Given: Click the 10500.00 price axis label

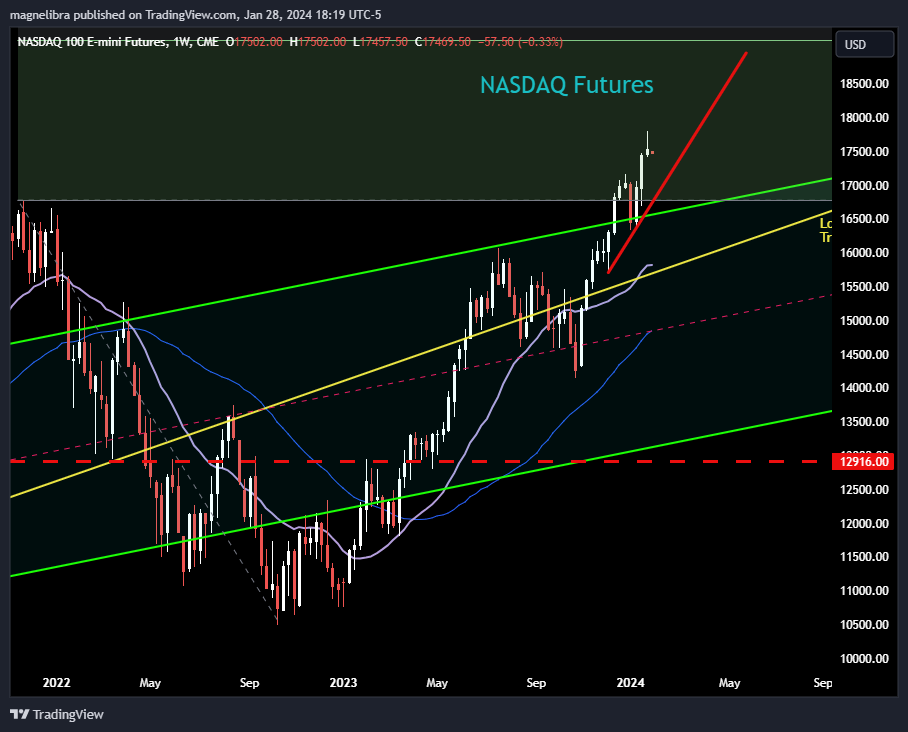Looking at the screenshot, I should point(864,624).
